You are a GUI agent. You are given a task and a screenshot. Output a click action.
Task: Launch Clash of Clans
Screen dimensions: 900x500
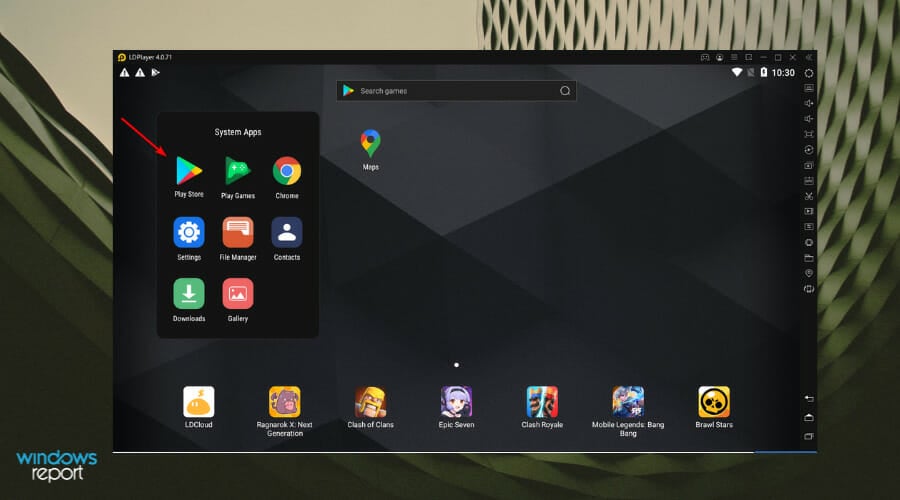pos(370,402)
